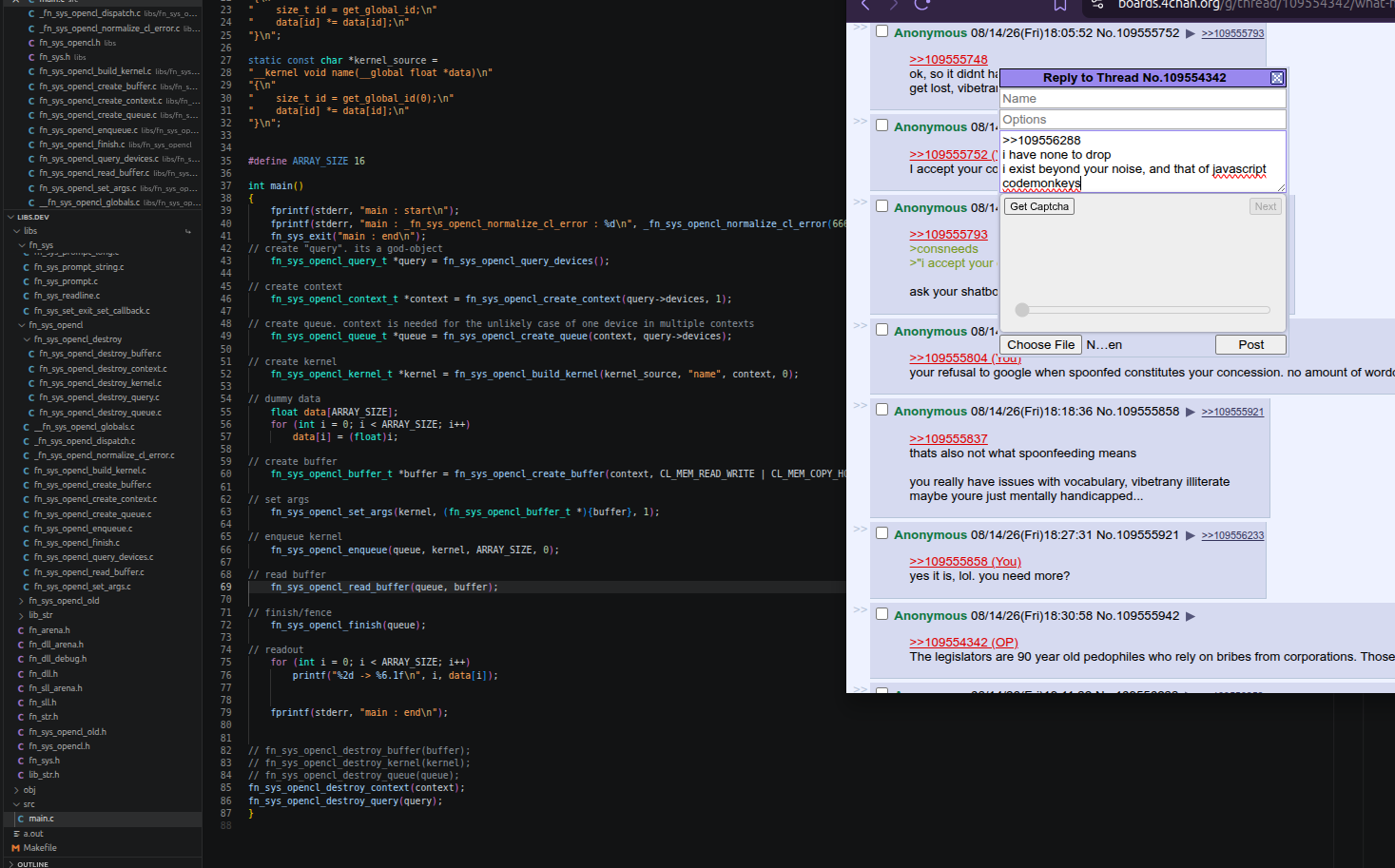Tick checkbox of post quoting >>109555804

click(882, 330)
